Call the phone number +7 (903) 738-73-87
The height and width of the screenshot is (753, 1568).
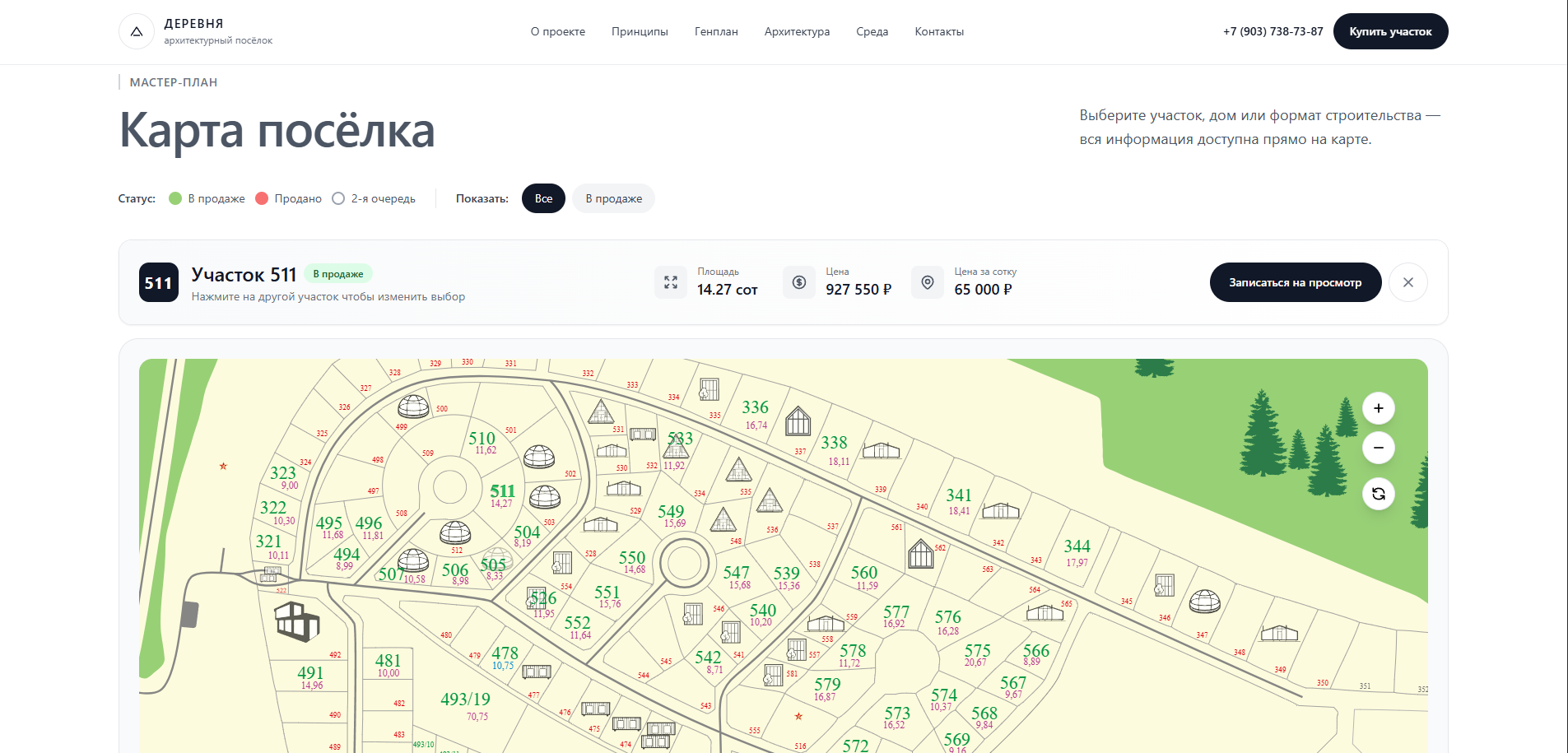pos(1273,31)
